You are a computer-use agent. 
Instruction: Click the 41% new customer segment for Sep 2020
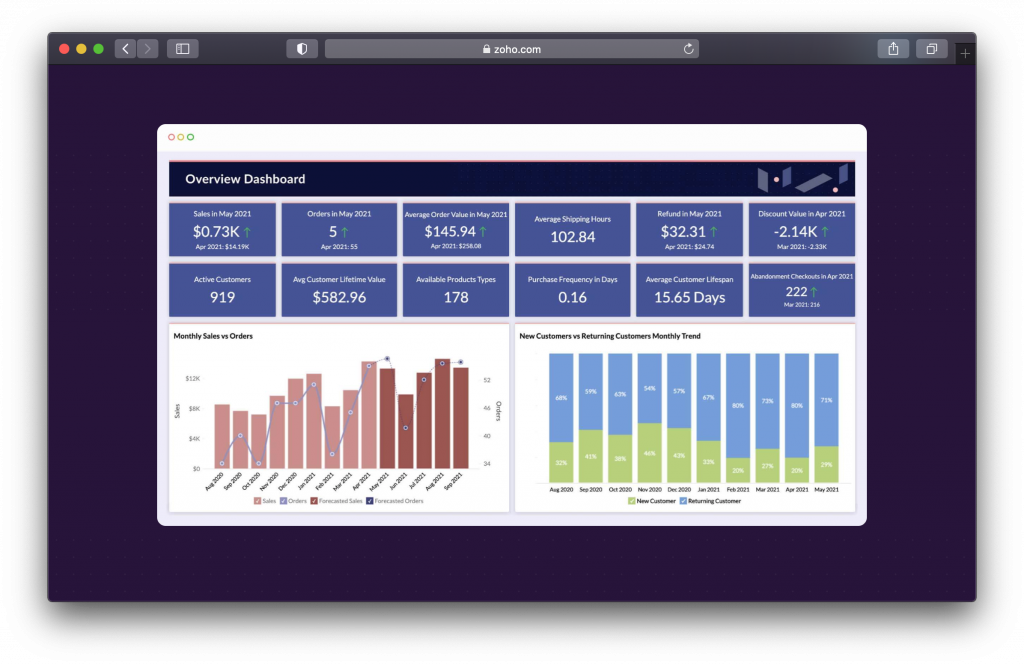click(590, 457)
